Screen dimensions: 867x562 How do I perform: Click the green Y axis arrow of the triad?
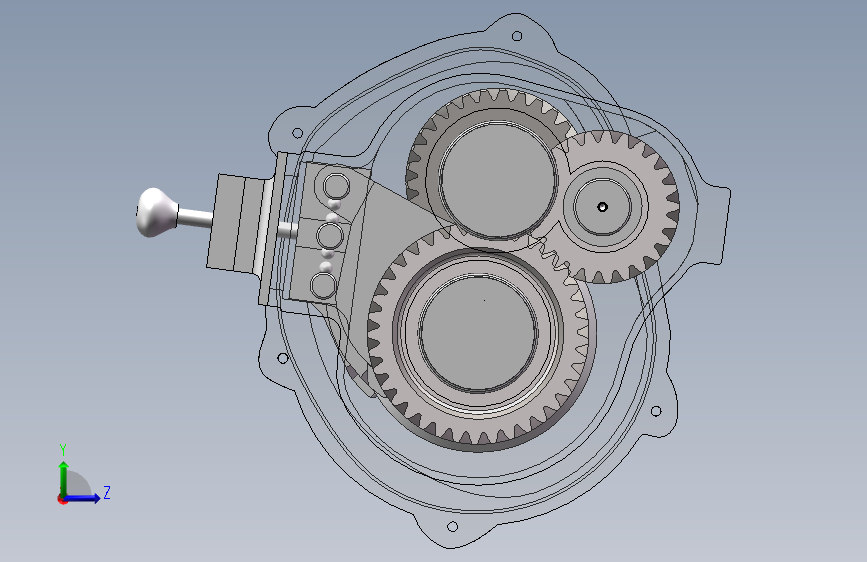coord(64,479)
